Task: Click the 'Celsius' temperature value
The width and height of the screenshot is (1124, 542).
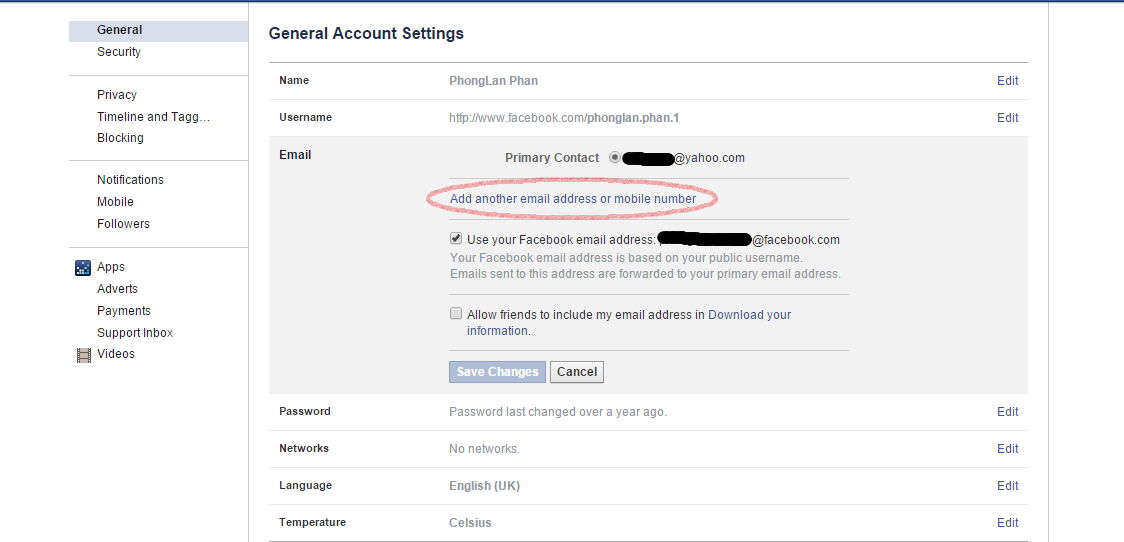Action: click(470, 523)
